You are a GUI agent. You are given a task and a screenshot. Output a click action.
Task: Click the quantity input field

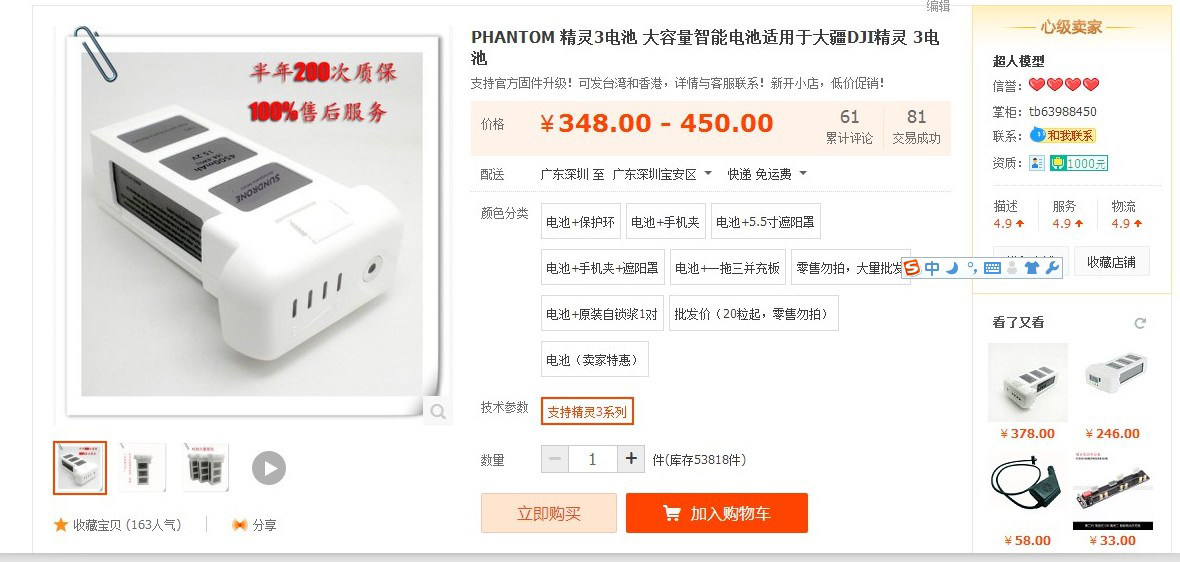coord(592,459)
